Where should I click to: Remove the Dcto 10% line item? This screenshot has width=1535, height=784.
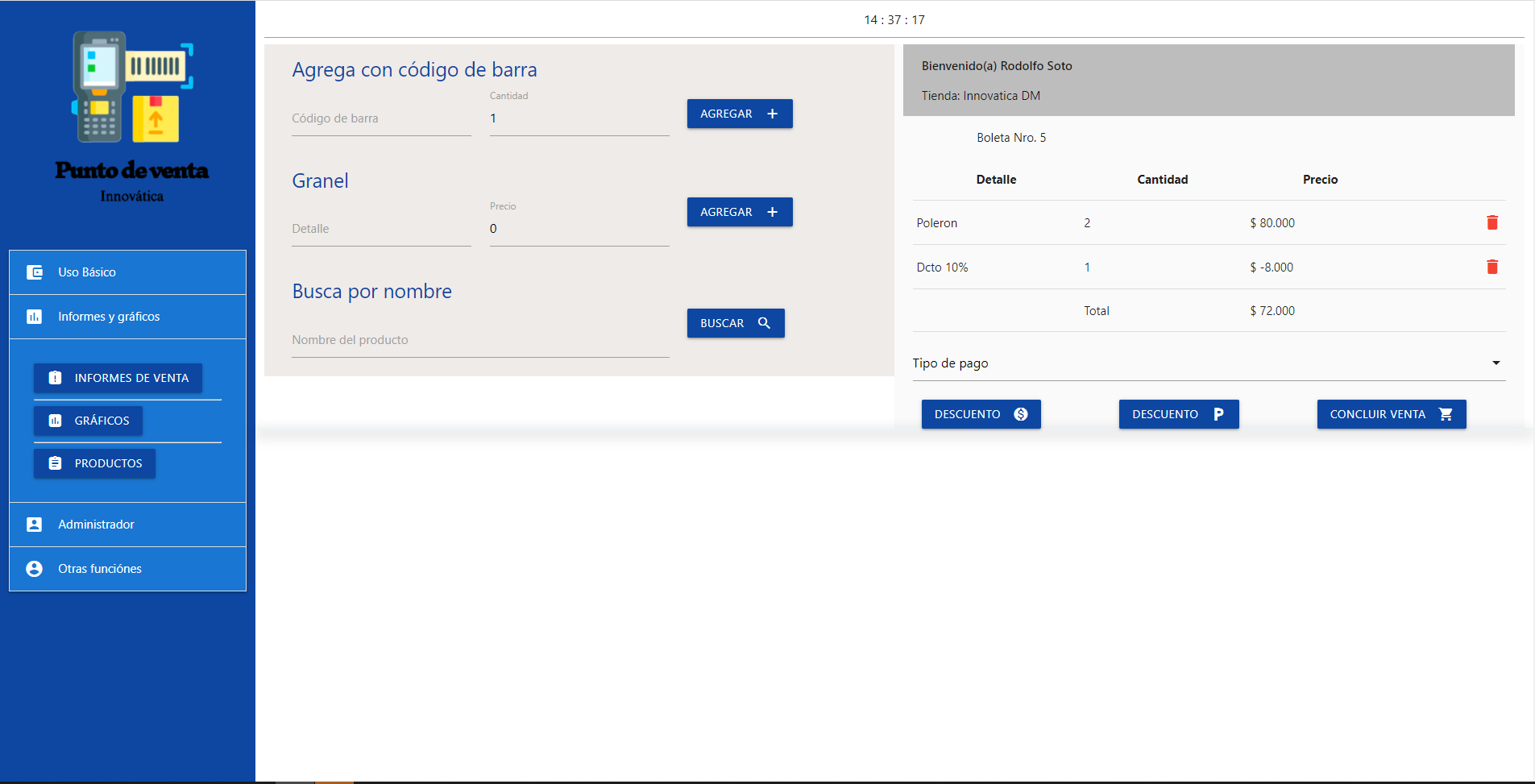coord(1491,268)
